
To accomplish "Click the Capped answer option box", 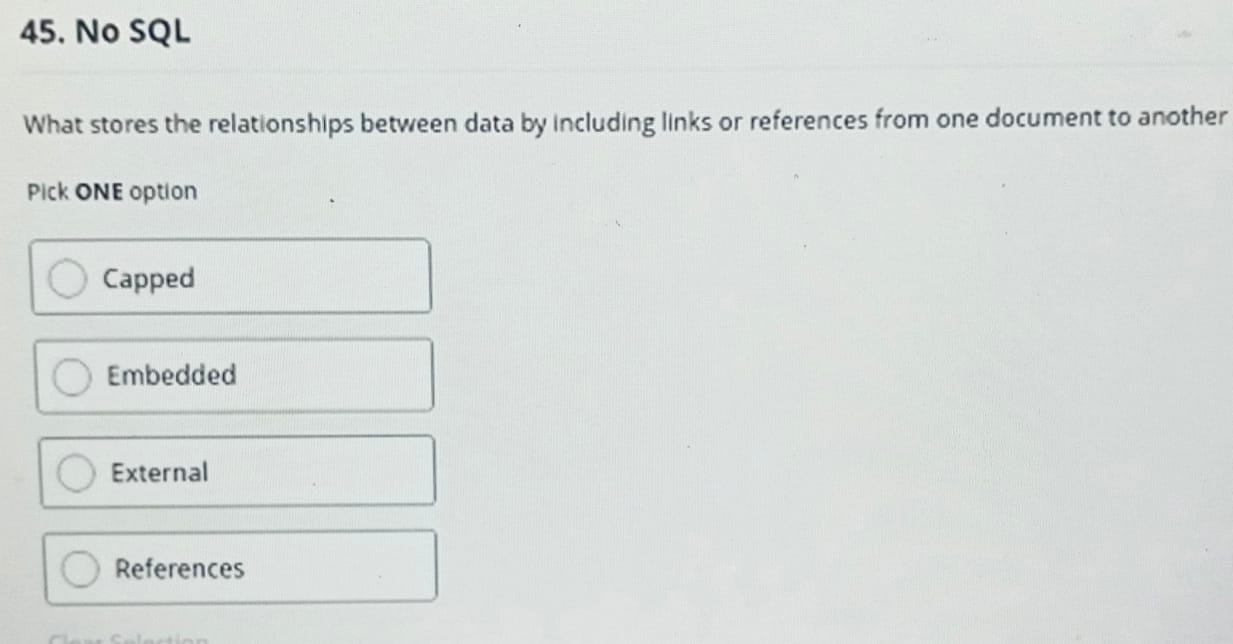I will click(230, 275).
